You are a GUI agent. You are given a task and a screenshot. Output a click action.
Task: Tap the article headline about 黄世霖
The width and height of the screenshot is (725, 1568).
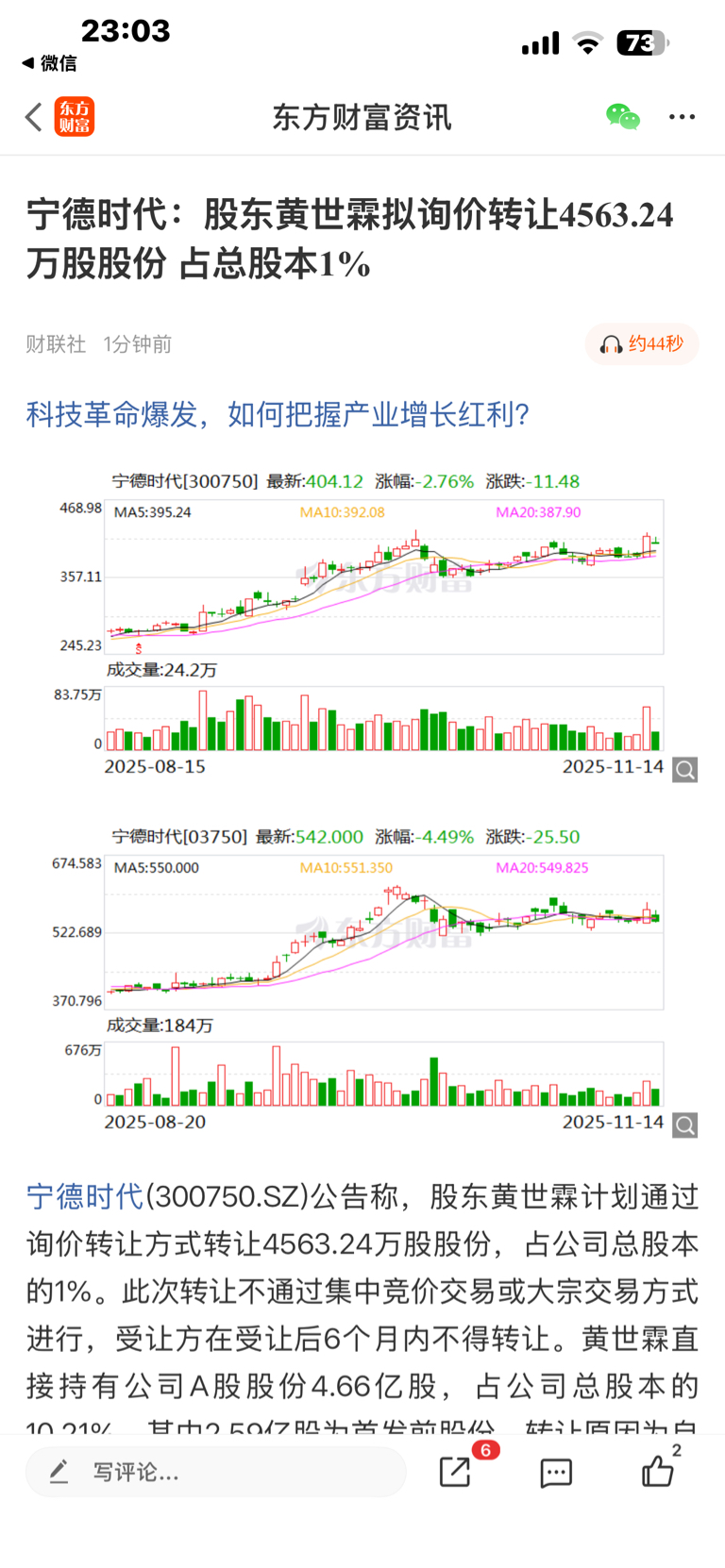pos(350,239)
